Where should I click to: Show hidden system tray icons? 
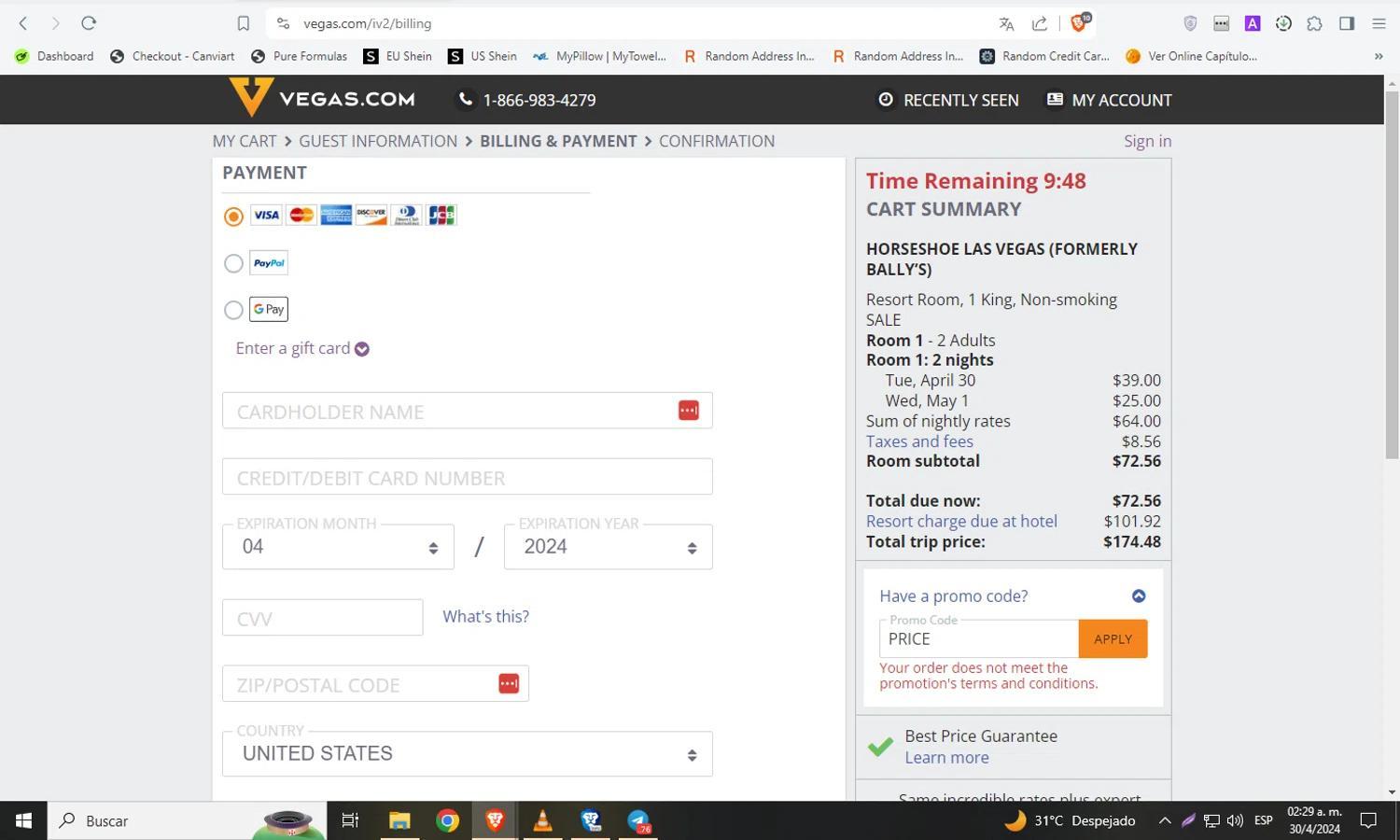point(1165,820)
